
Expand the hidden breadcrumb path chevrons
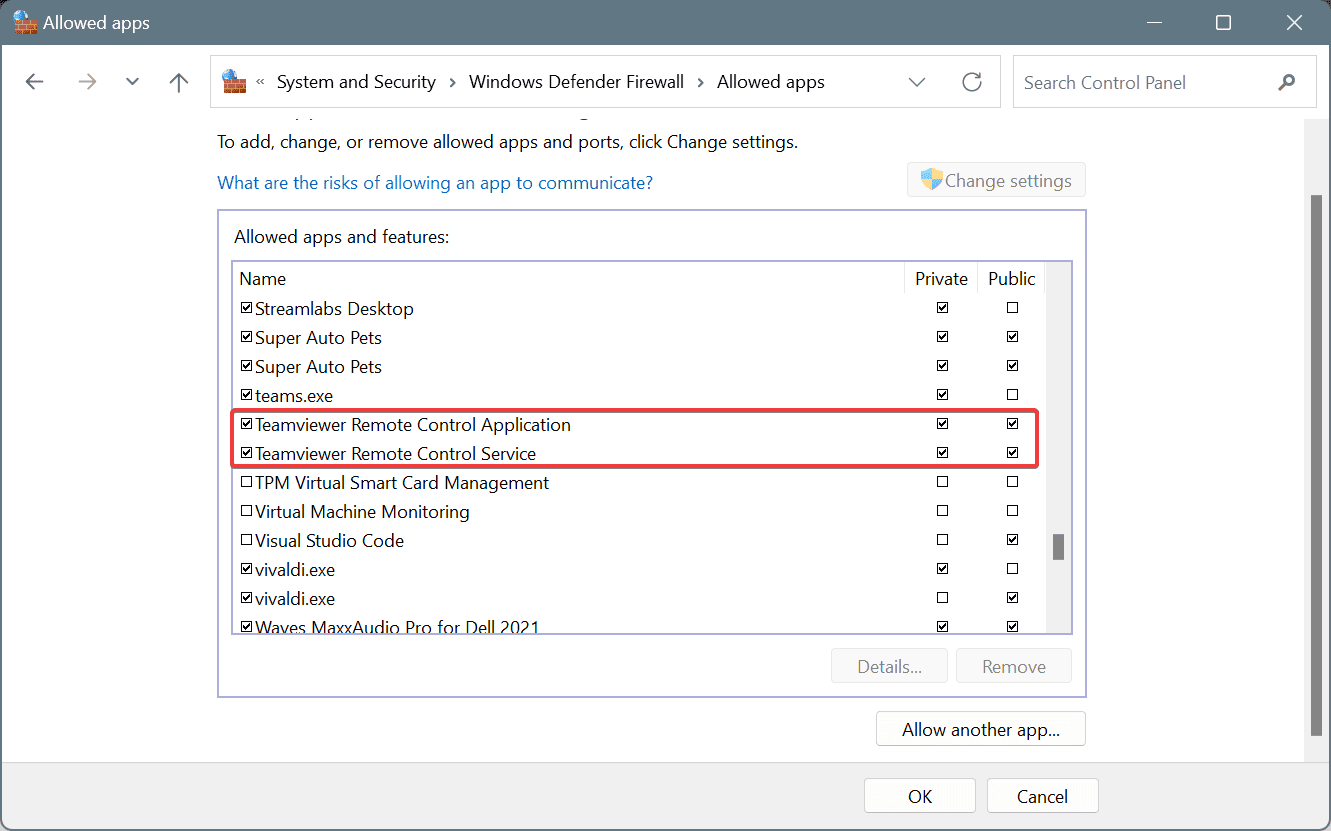pyautogui.click(x=261, y=82)
